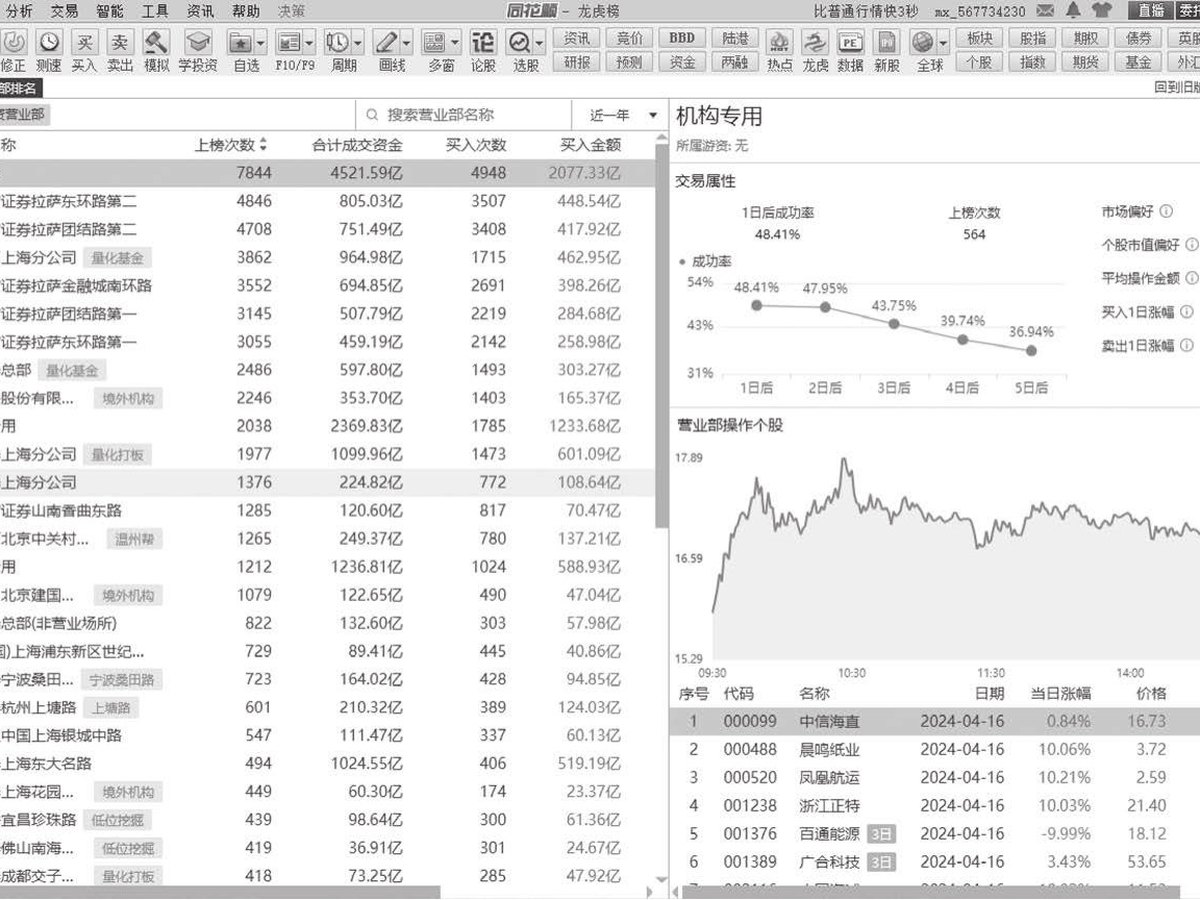Image resolution: width=1200 pixels, height=900 pixels.
Task: Open the 智能 menu
Action: point(110,10)
